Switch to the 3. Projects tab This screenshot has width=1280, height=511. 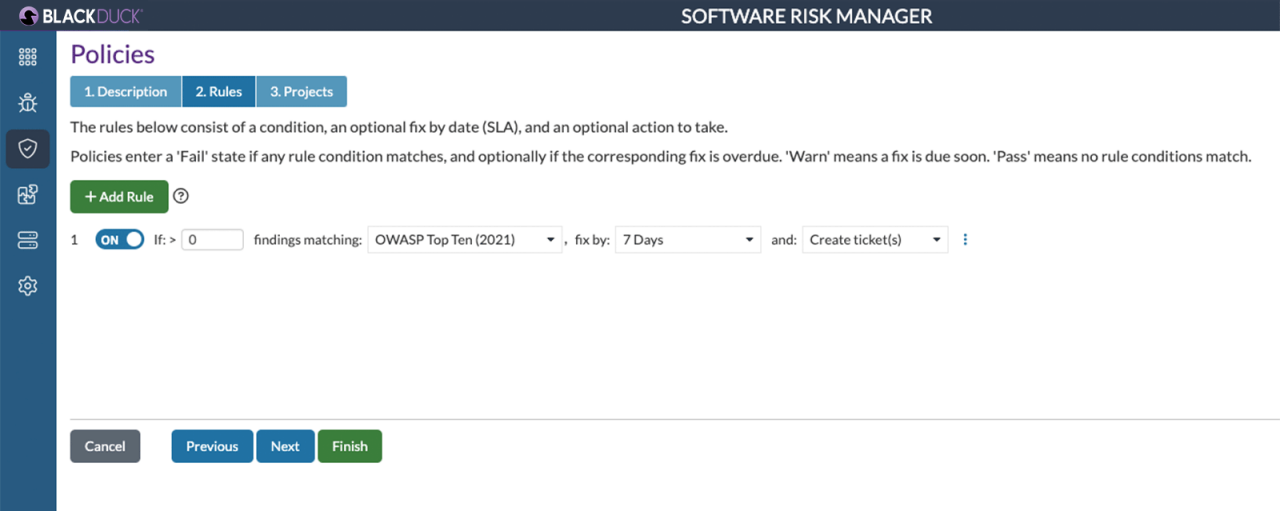pos(301,92)
